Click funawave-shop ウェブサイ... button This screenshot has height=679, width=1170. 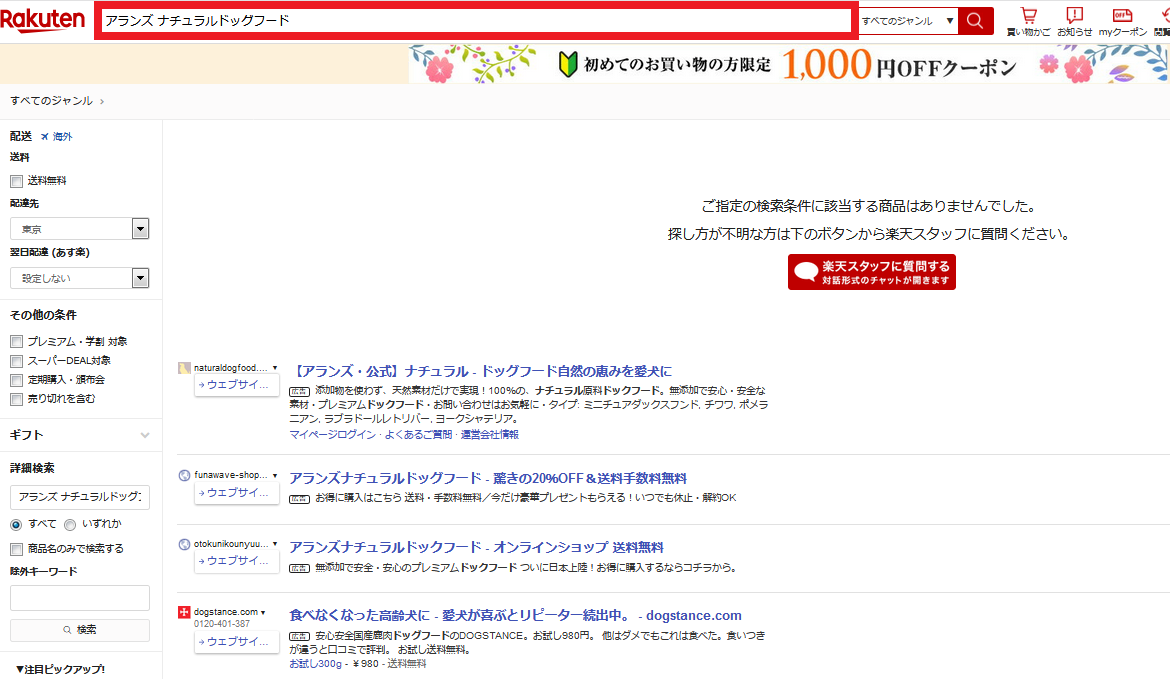(237, 492)
